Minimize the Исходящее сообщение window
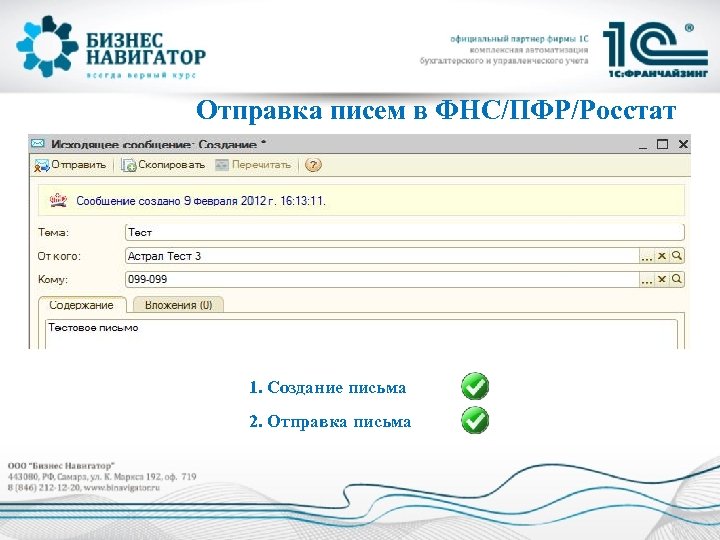Image resolution: width=720 pixels, height=540 pixels. [x=643, y=145]
